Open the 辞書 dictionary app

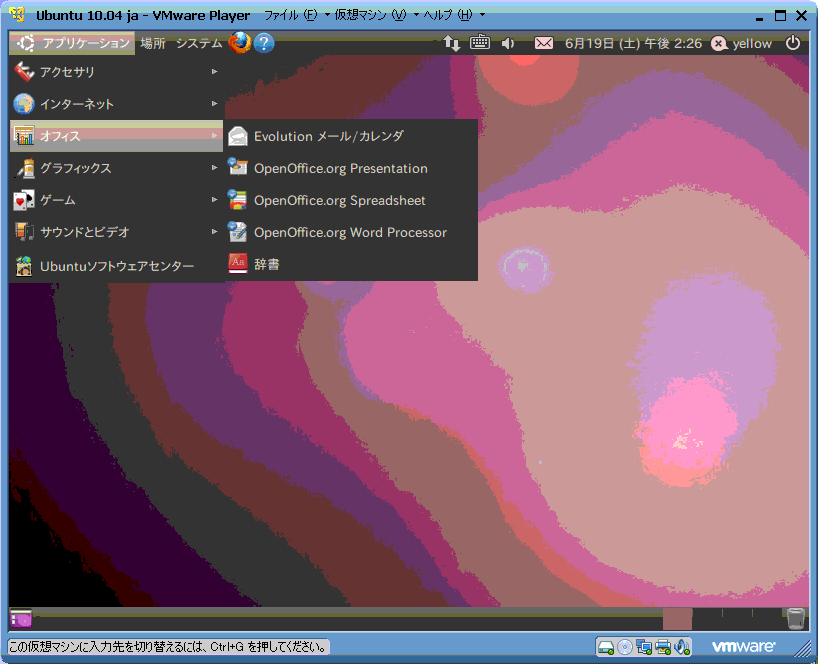tap(352, 264)
